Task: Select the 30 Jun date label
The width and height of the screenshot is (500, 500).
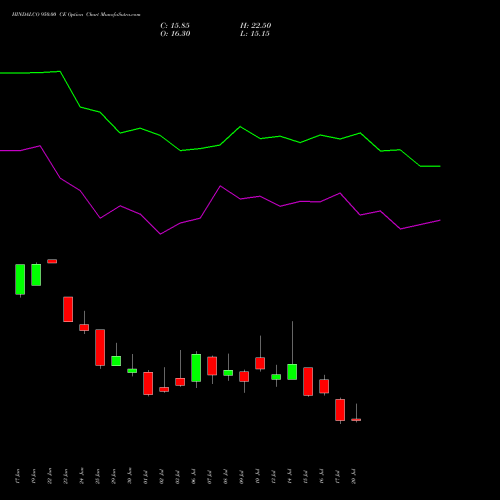Action: (x=129, y=476)
